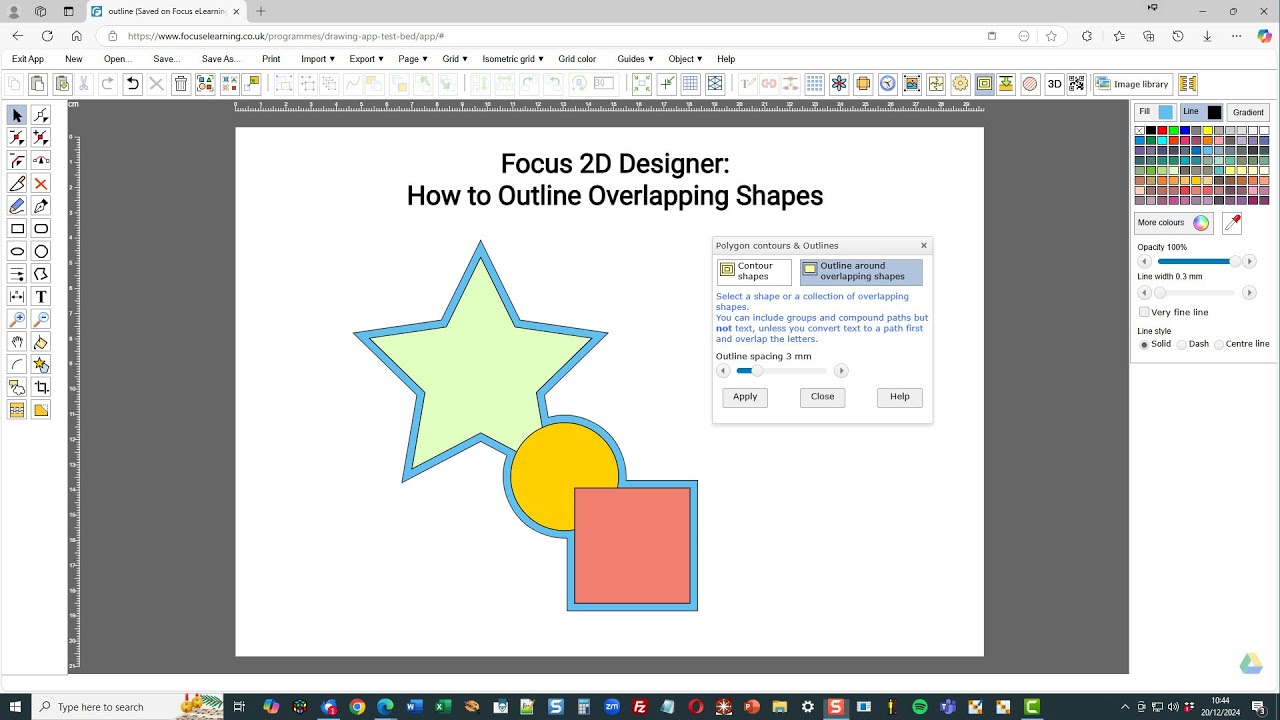Select the star shapes tool
The width and height of the screenshot is (1280, 720).
(41, 365)
